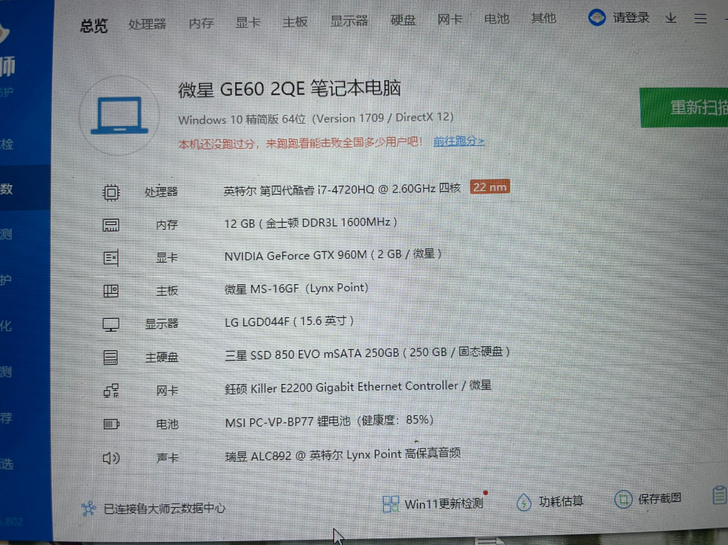
Task: Click the 22 nm badge
Action: pyautogui.click(x=490, y=187)
